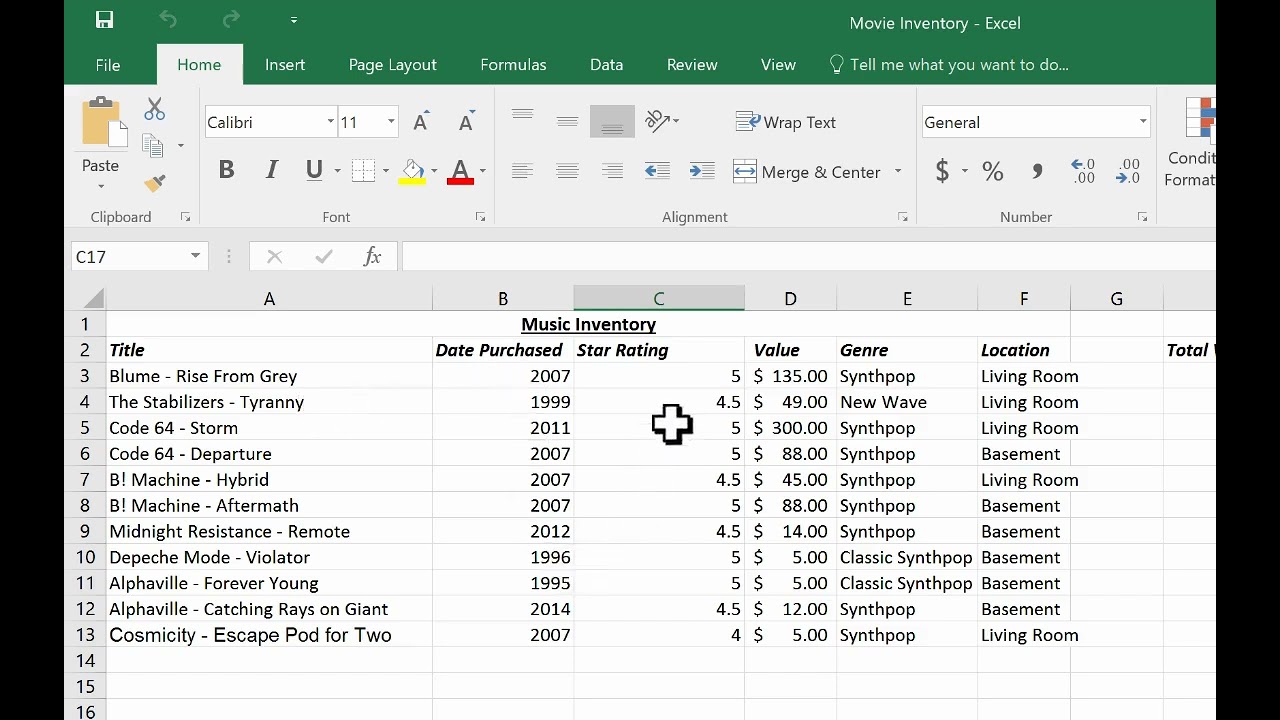Open Customize Quick Access Toolbar arrow
The height and width of the screenshot is (720, 1280).
point(293,20)
